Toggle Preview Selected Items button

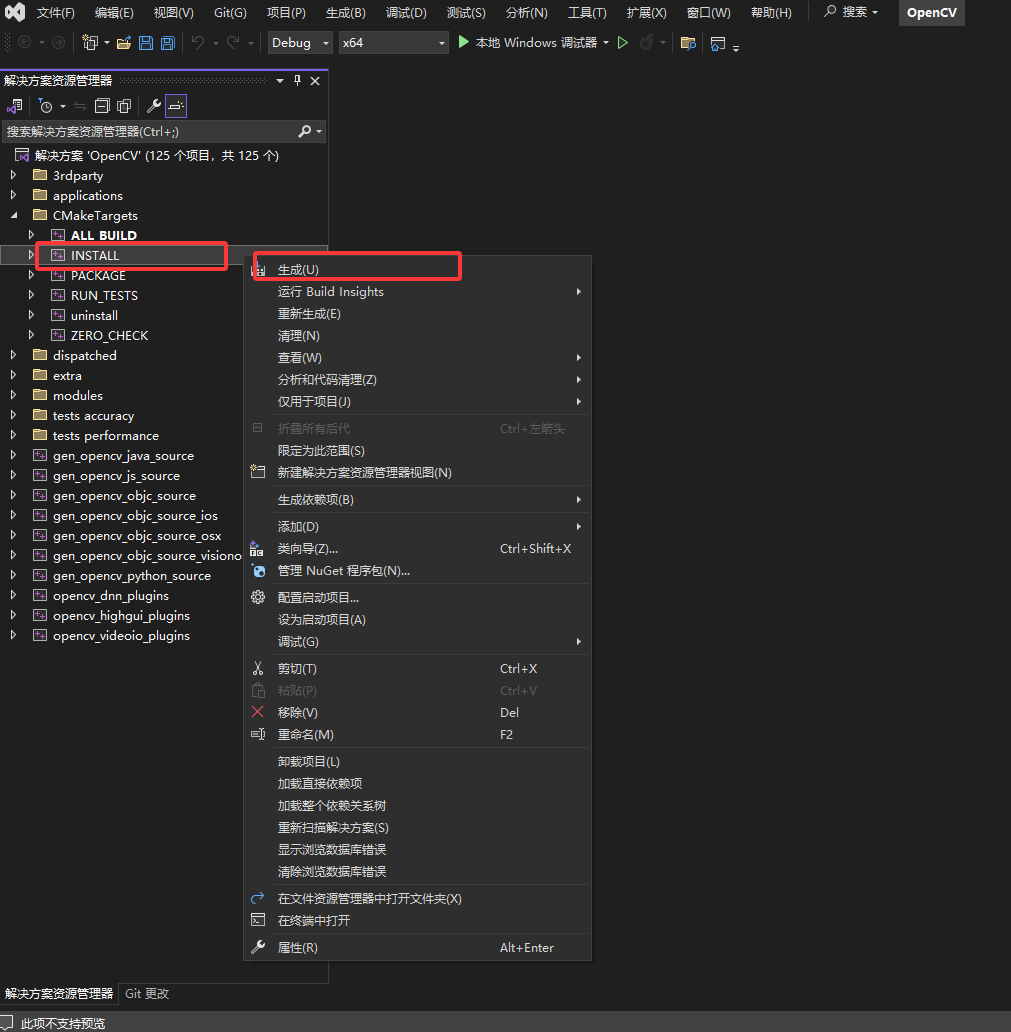click(x=176, y=106)
